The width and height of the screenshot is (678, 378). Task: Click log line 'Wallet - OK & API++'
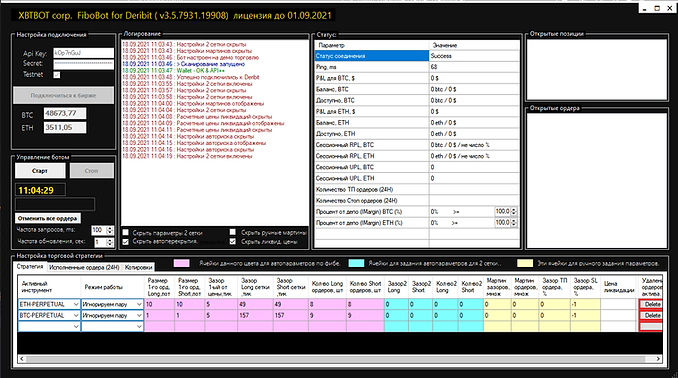click(x=173, y=70)
